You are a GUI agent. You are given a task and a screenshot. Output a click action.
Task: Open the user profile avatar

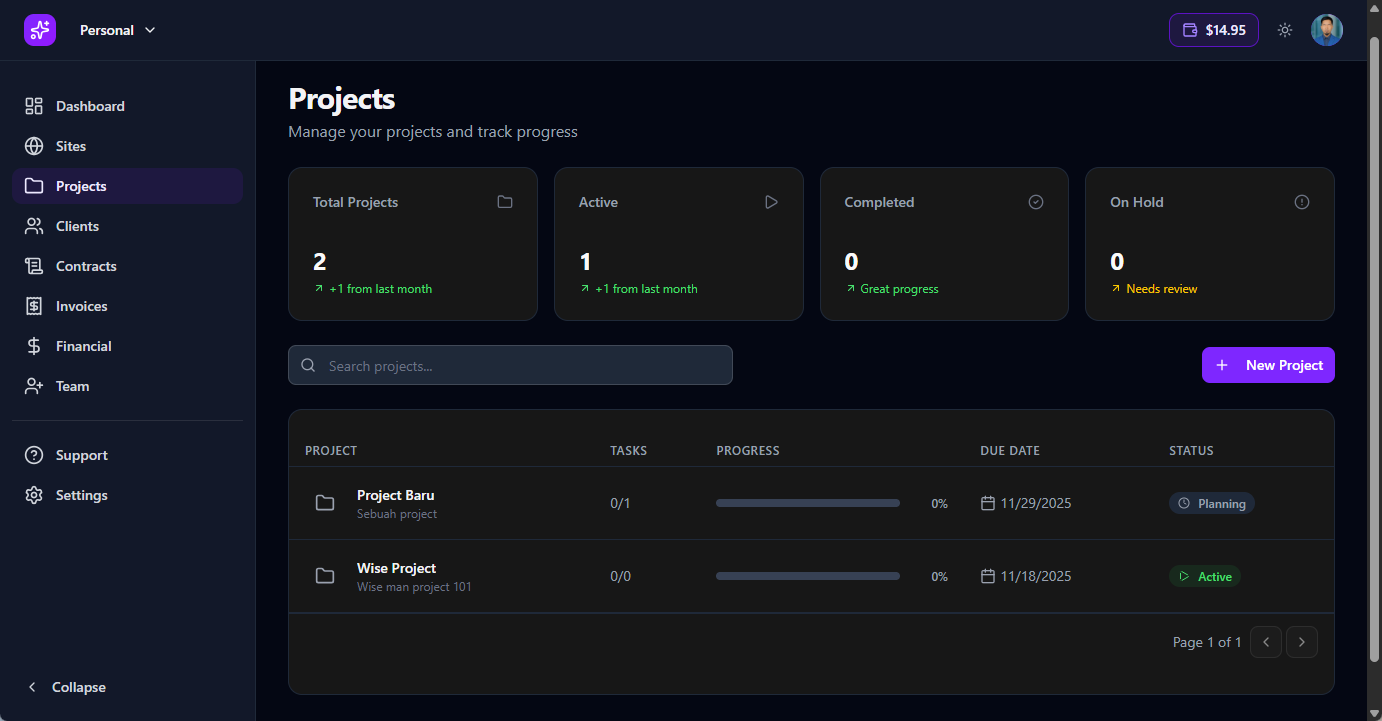[x=1327, y=30]
